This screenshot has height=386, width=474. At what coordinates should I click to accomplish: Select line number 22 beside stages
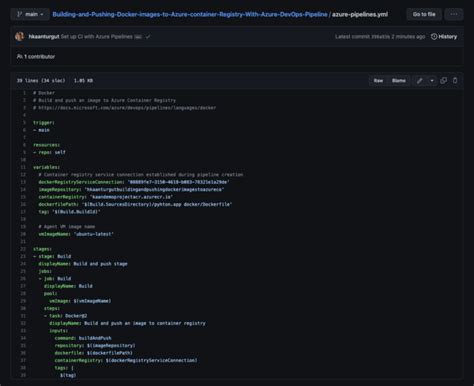(23, 249)
